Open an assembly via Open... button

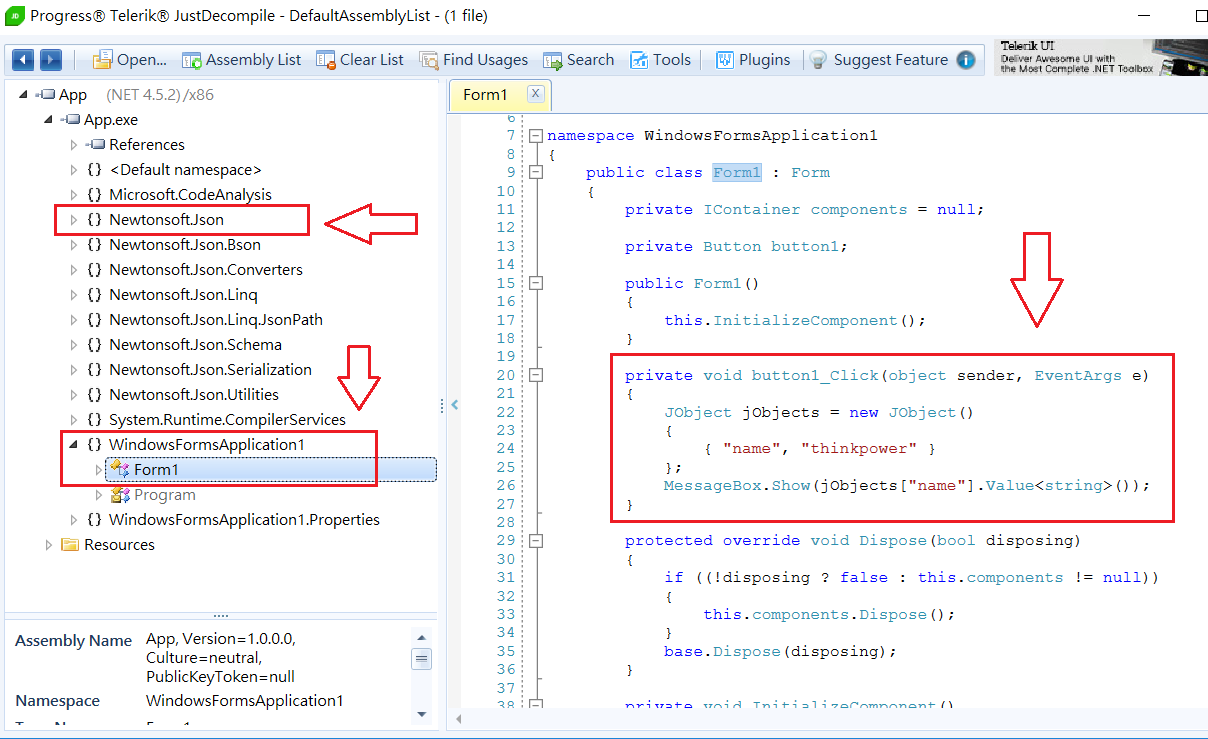(x=130, y=60)
